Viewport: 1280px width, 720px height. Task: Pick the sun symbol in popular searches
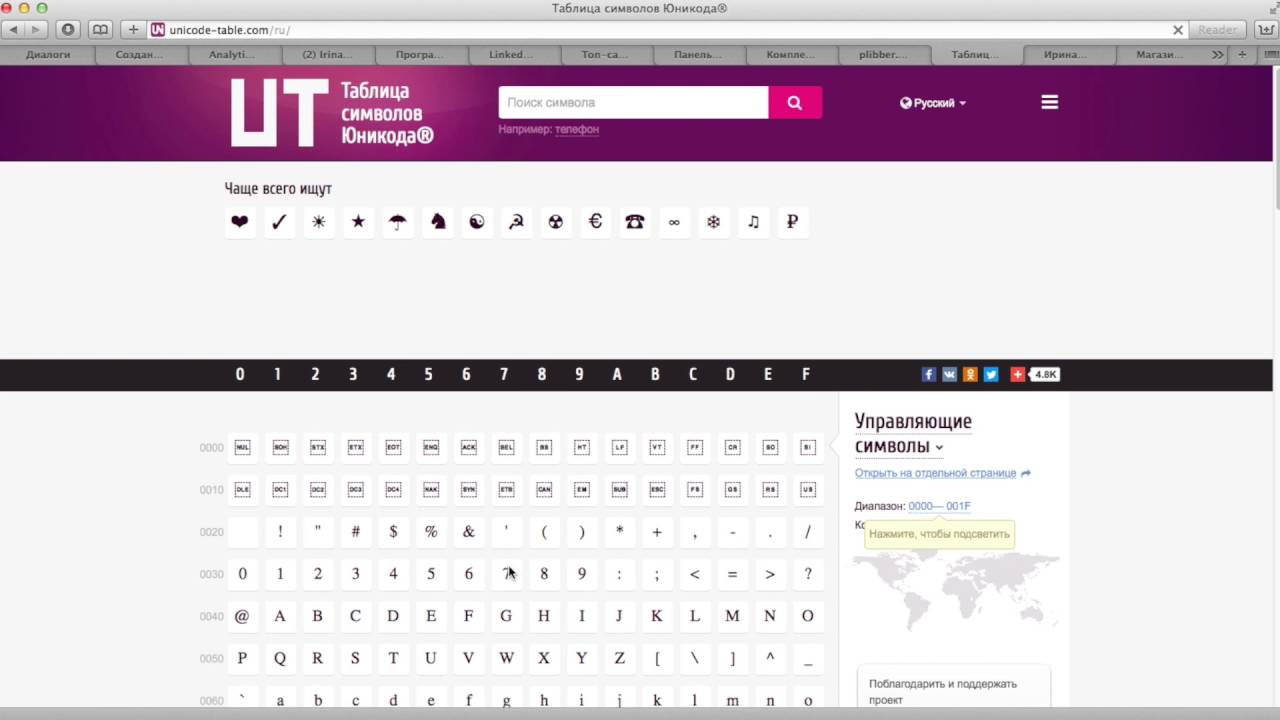319,222
